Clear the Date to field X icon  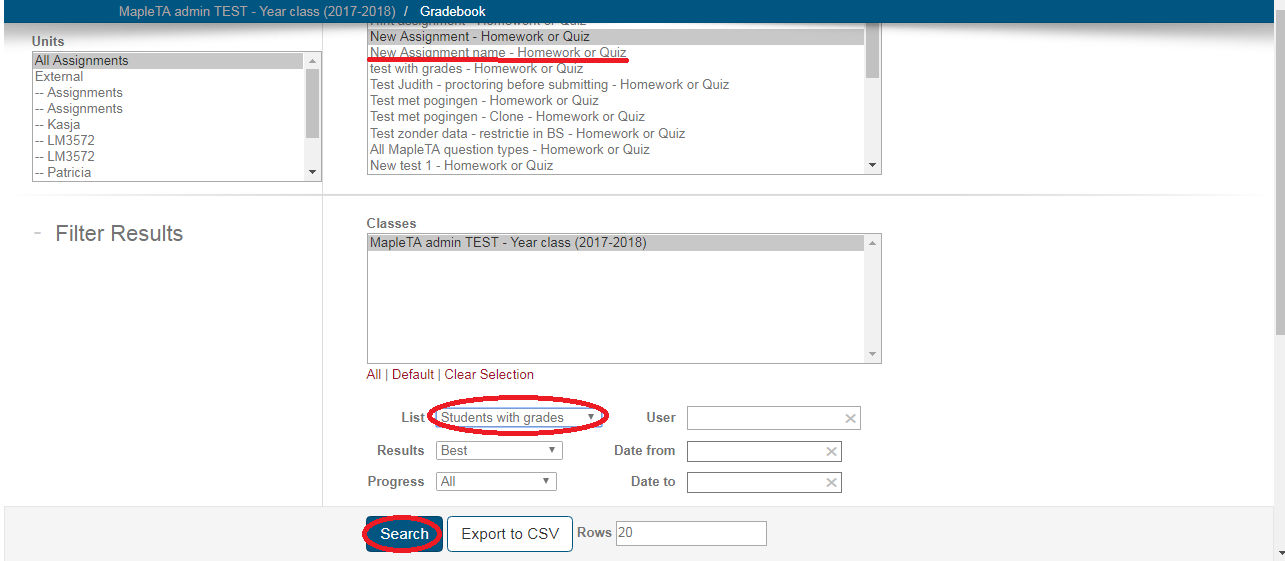(831, 483)
